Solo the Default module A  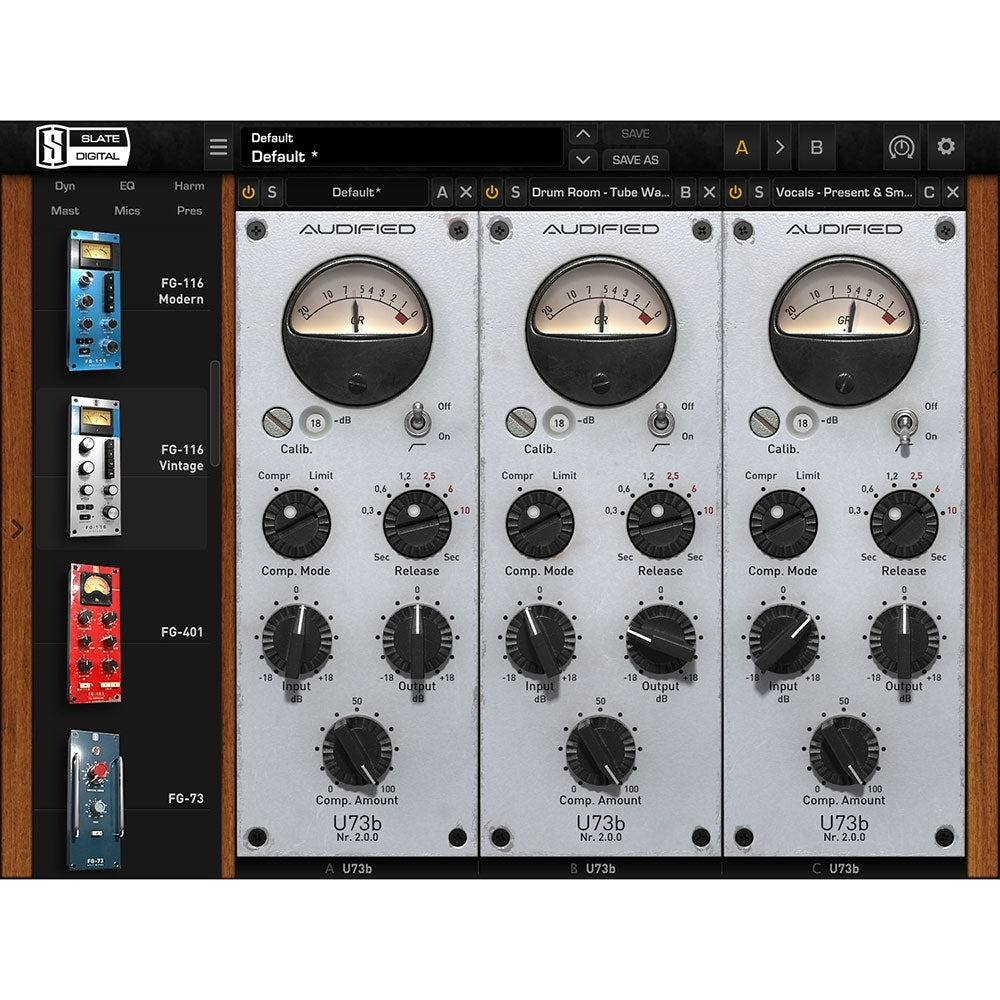click(x=272, y=192)
